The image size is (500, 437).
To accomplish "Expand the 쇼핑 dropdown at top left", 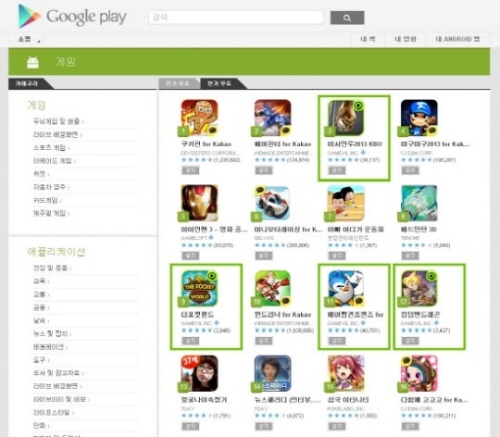I will coord(29,39).
